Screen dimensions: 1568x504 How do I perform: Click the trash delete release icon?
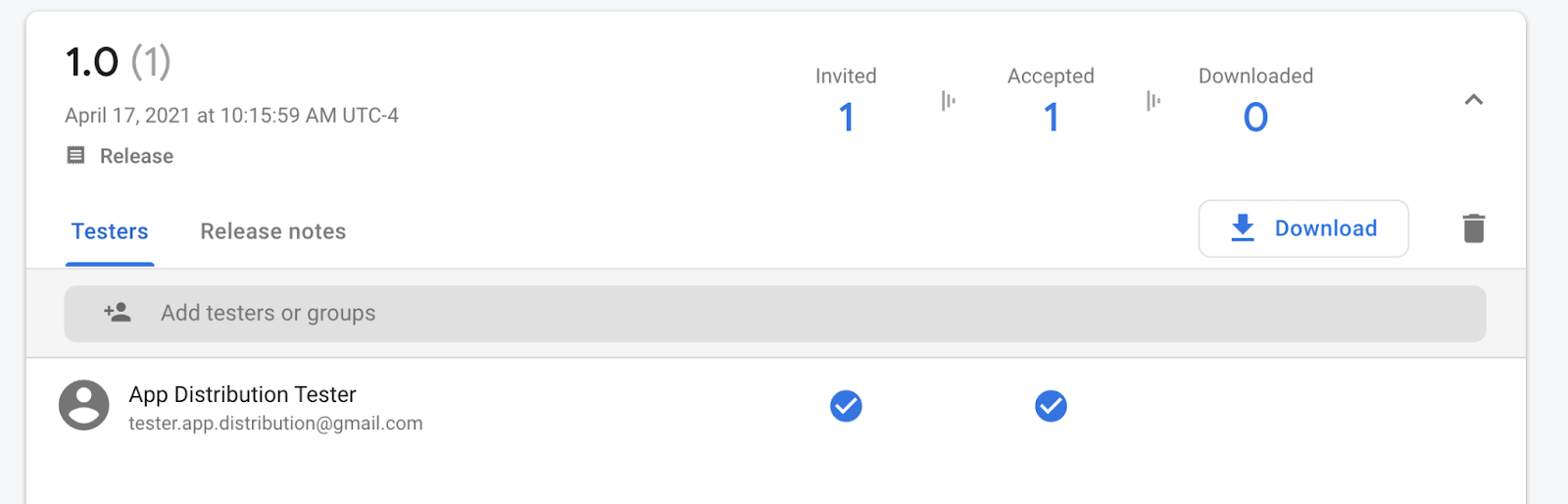click(1473, 228)
